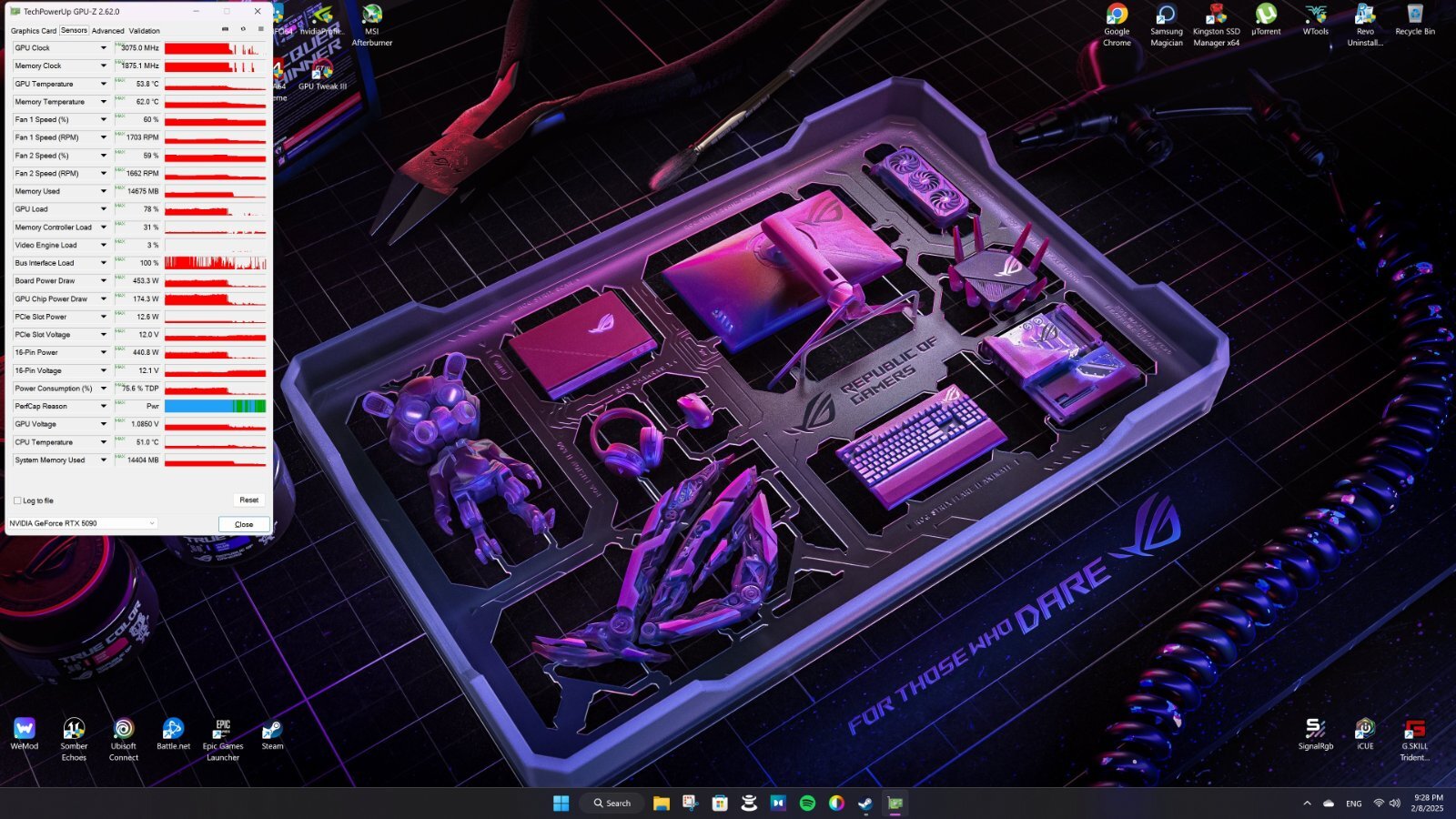Select Revo Uninstaller desktop shortcut
The image size is (1456, 819).
point(1365,25)
